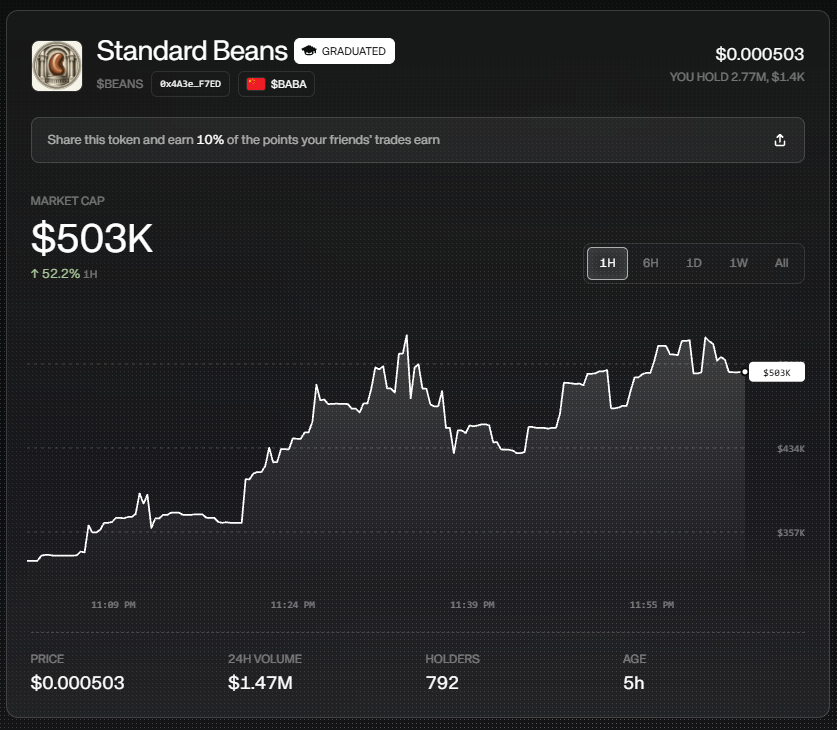The height and width of the screenshot is (730, 837).
Task: Switch chart to 6H timeframe
Action: tap(650, 263)
